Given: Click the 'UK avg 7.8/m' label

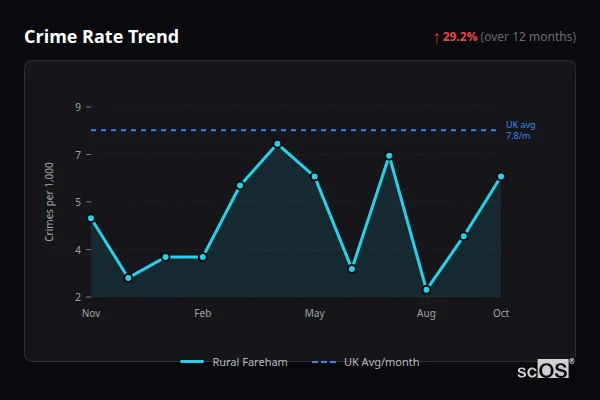Looking at the screenshot, I should 520,130.
